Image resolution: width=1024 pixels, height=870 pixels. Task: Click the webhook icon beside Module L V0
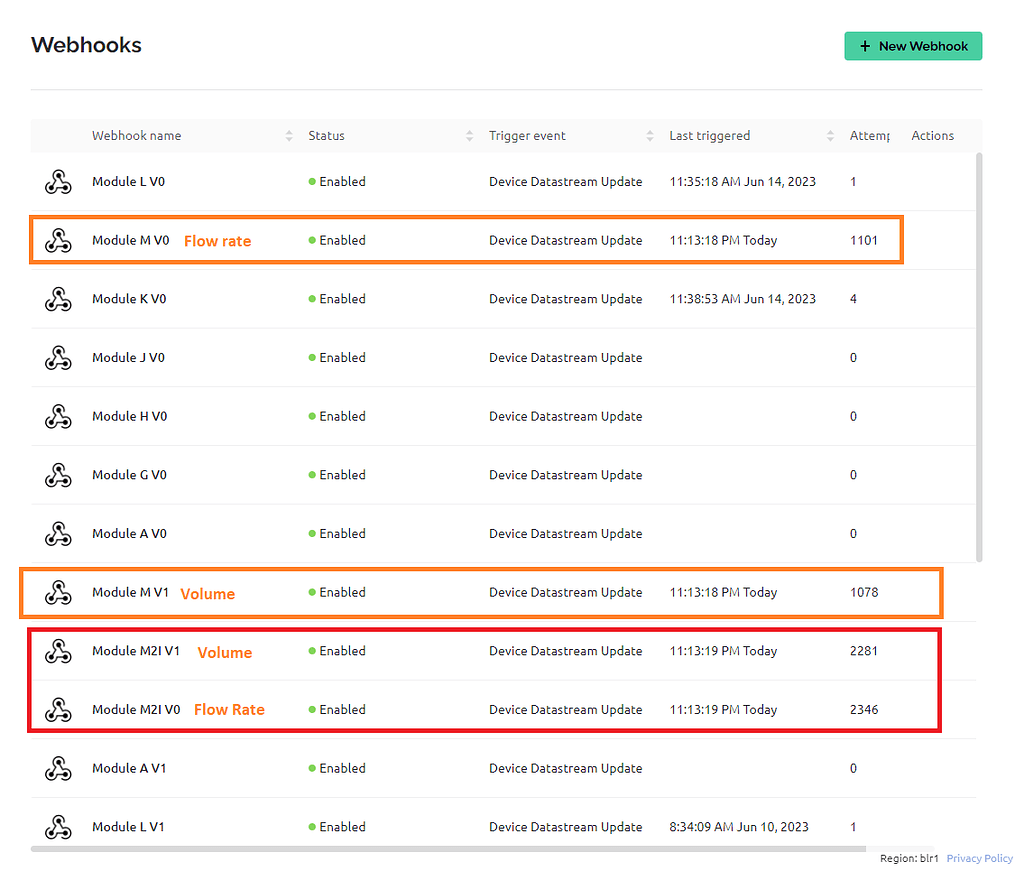[58, 182]
